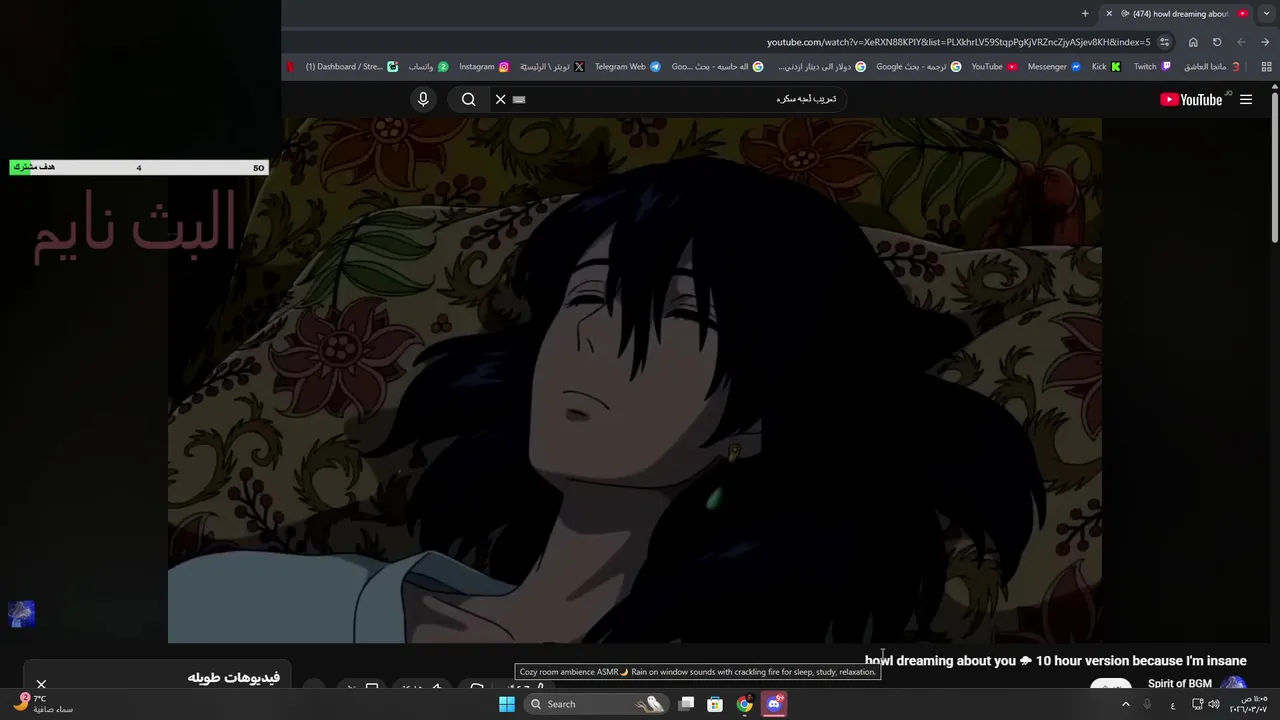Screen dimensions: 1280x720
Task: Open the 'واتساب' WhatsApp bookmark
Action: click(428, 67)
